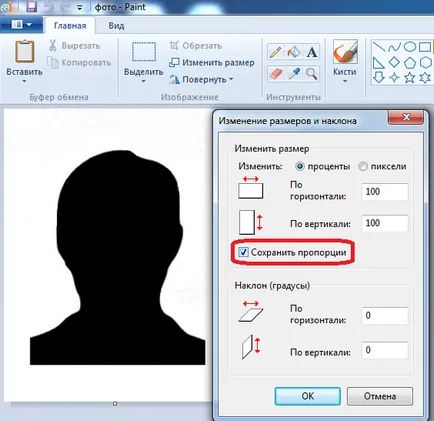Screen dimensions: 434x421
Task: Click the Отмена button
Action: point(380,396)
